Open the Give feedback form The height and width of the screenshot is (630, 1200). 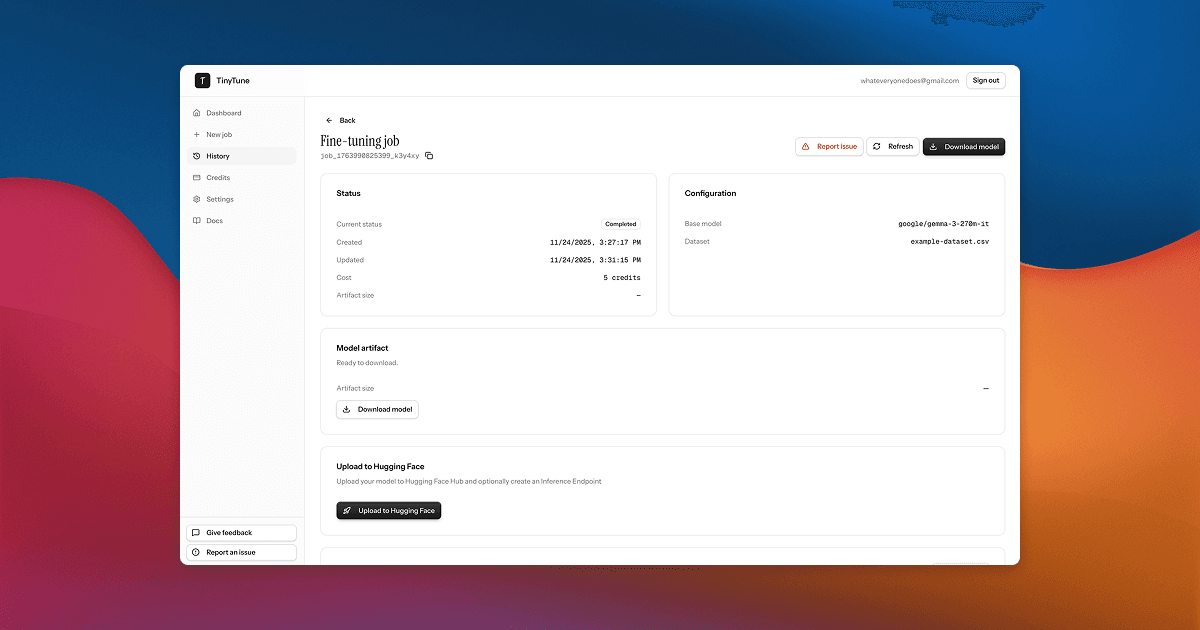tap(241, 533)
